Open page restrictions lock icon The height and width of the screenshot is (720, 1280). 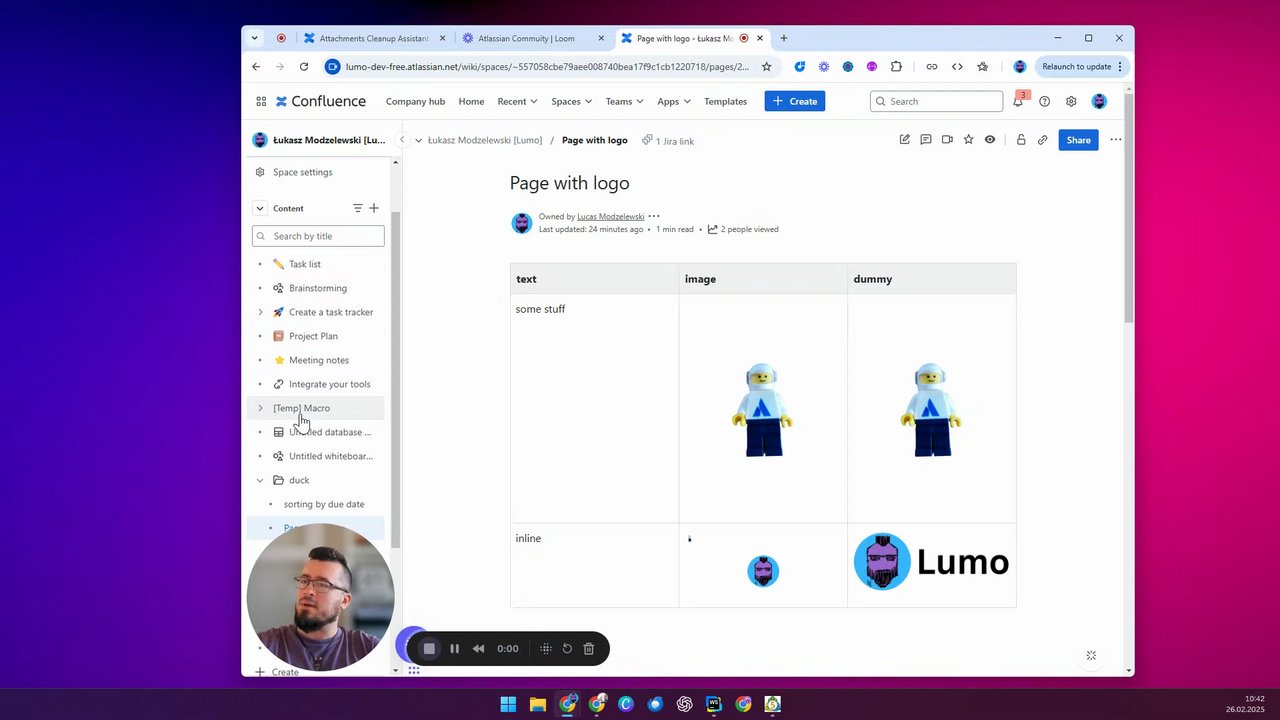tap(1021, 140)
